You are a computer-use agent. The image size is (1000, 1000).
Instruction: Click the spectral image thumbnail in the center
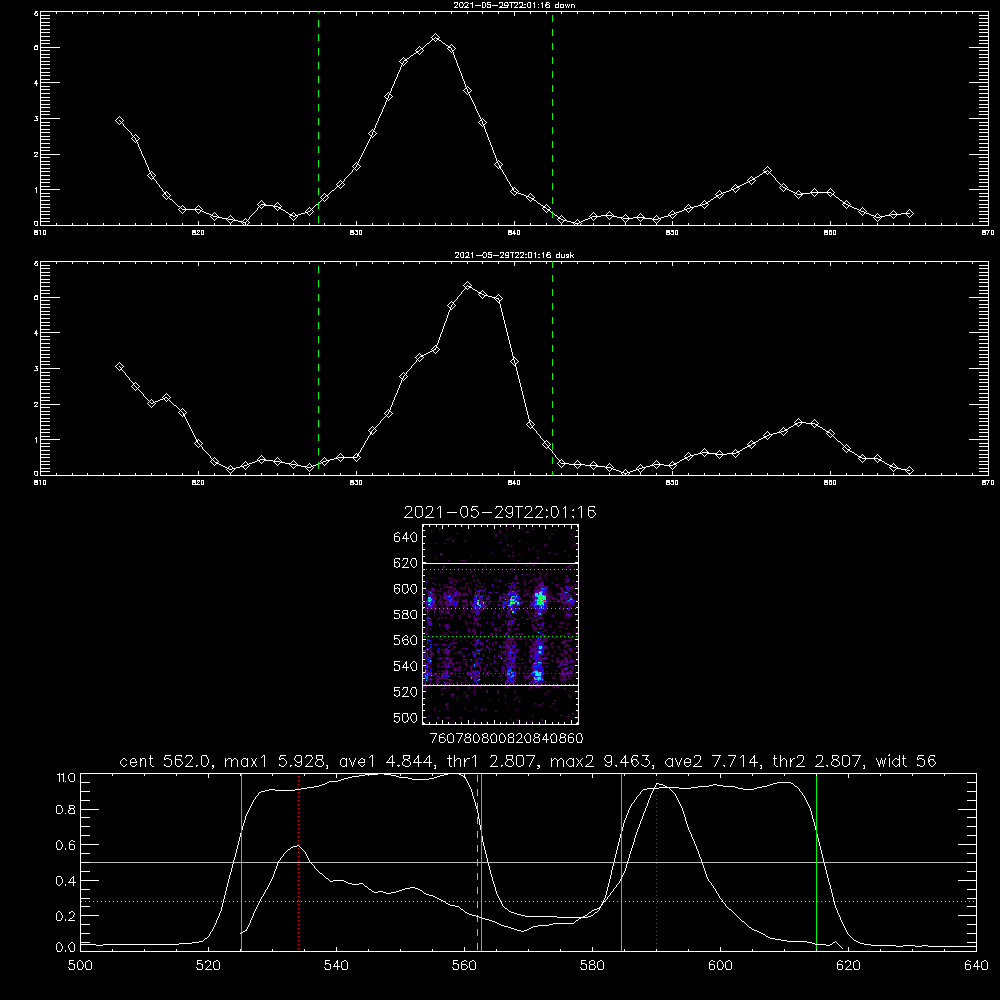point(501,624)
